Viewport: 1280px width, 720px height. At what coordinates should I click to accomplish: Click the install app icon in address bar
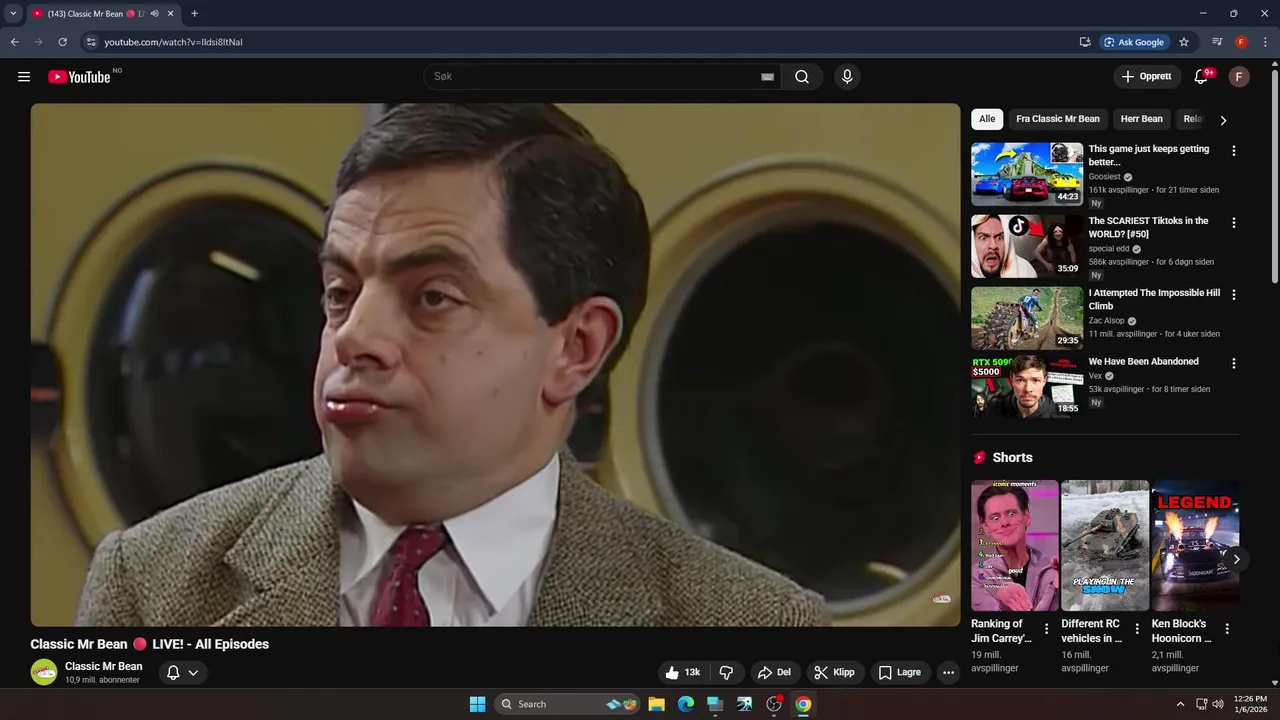pos(1085,42)
